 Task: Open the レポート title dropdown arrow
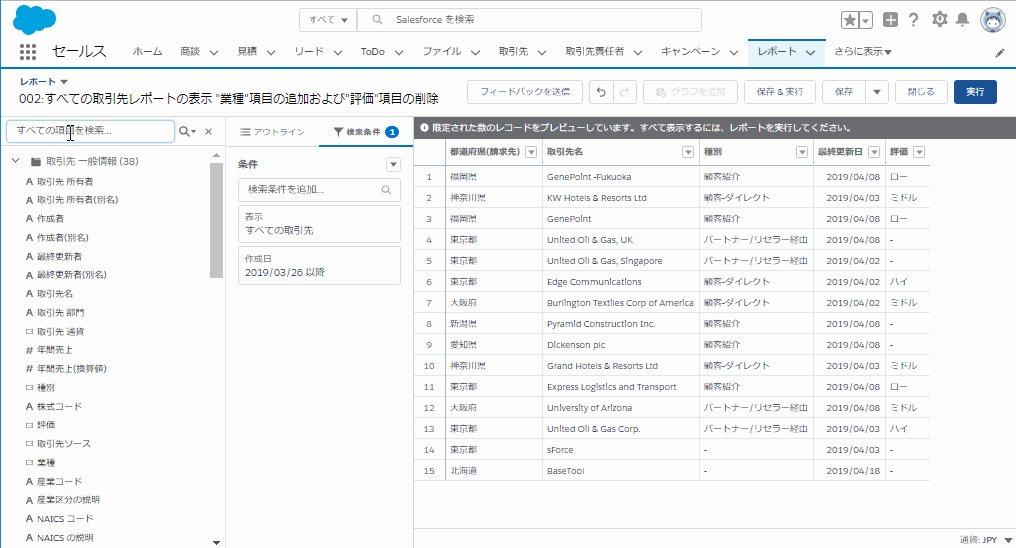point(64,82)
